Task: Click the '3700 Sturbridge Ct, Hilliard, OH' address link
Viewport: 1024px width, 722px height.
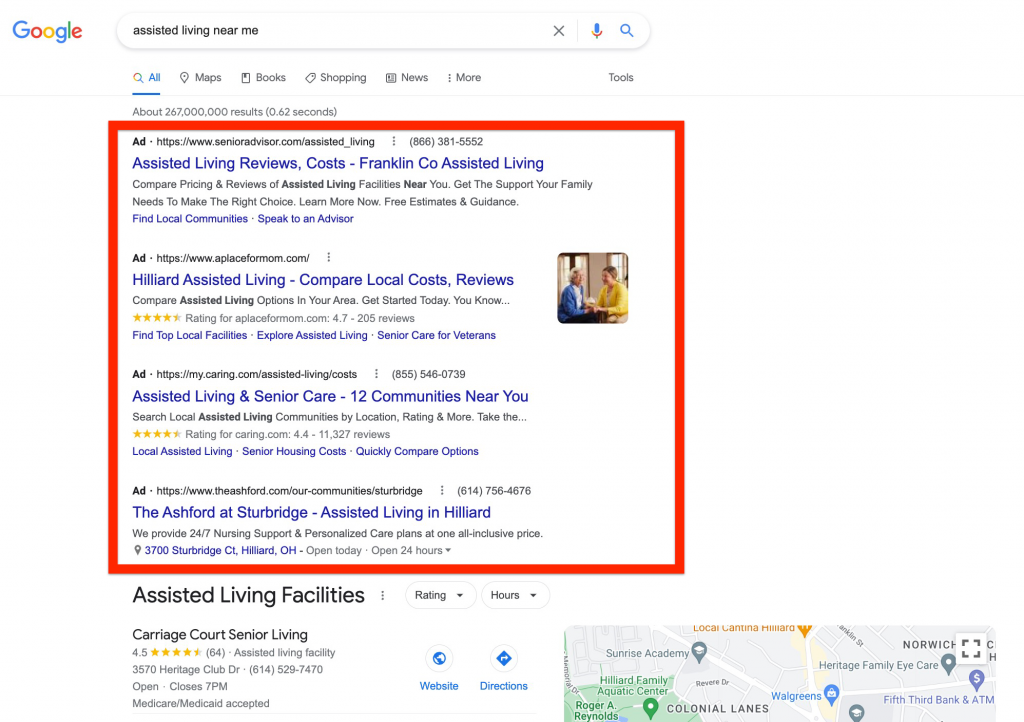Action: click(x=220, y=550)
